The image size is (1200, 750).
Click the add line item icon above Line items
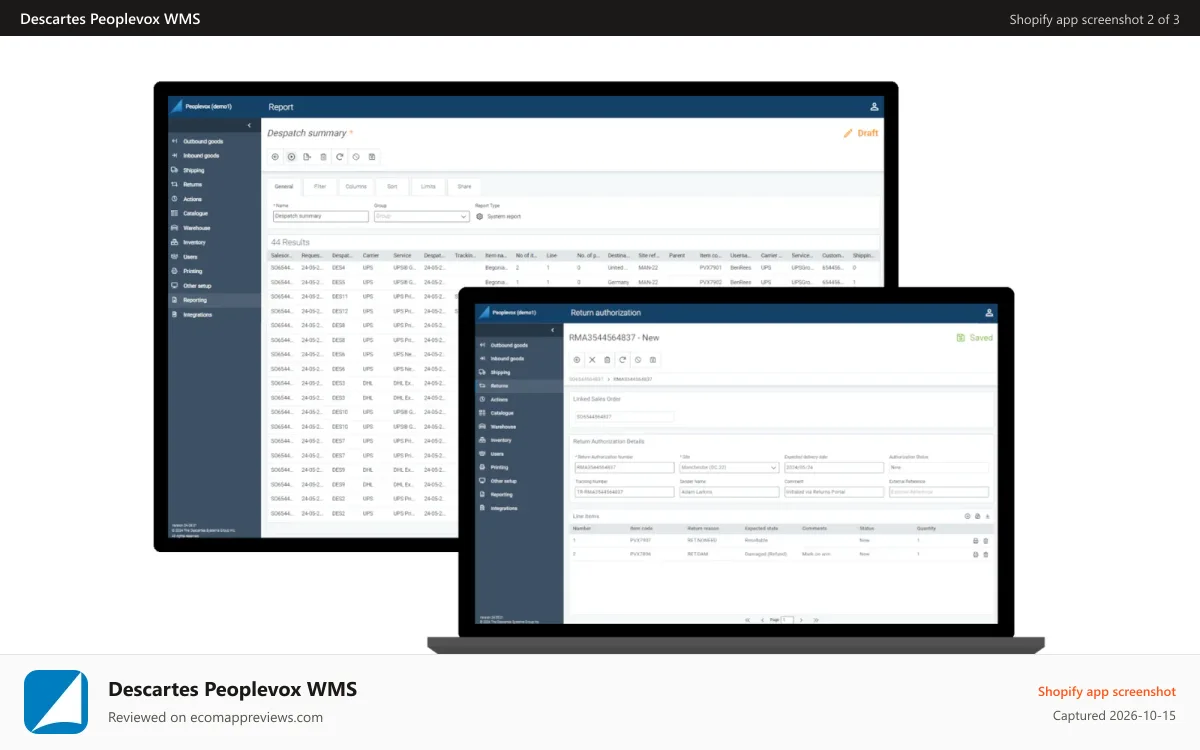coord(967,516)
